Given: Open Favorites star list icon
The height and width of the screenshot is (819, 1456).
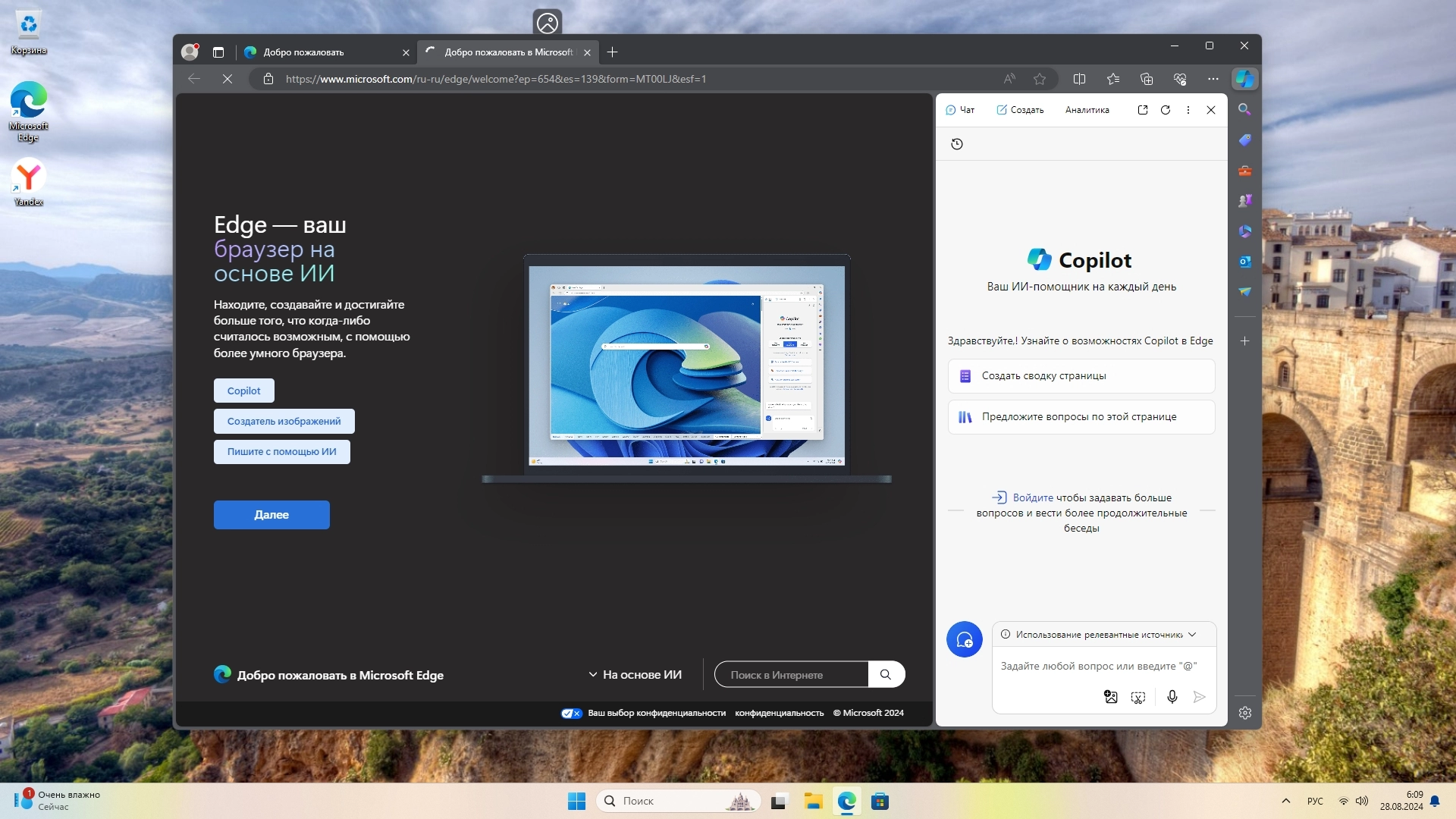Looking at the screenshot, I should 1112,79.
